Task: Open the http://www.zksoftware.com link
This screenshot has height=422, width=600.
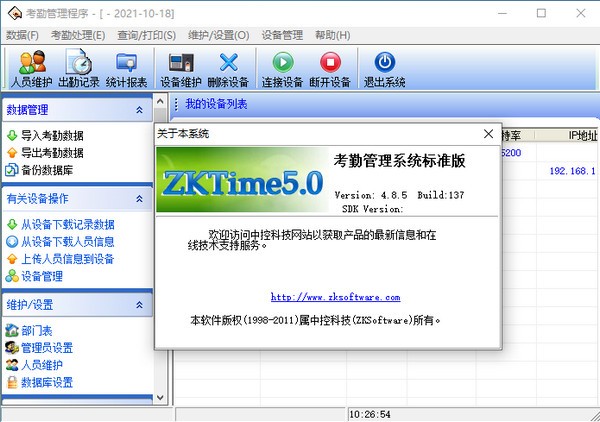Action: click(336, 297)
